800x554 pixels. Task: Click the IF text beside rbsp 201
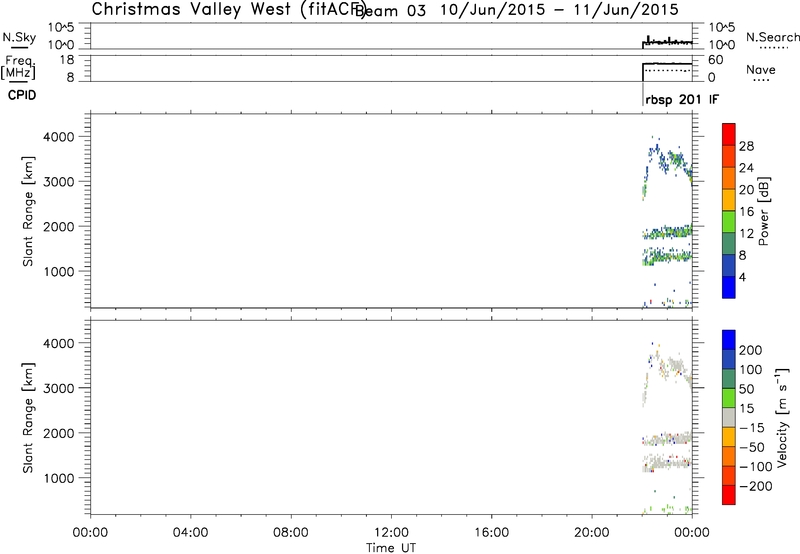pyautogui.click(x=714, y=99)
